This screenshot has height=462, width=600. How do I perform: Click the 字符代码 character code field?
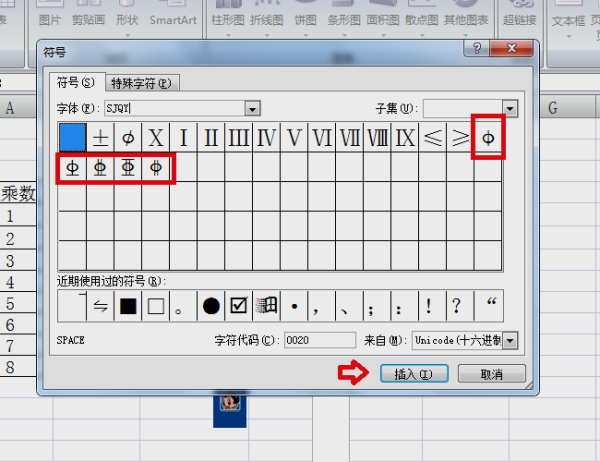pos(320,340)
